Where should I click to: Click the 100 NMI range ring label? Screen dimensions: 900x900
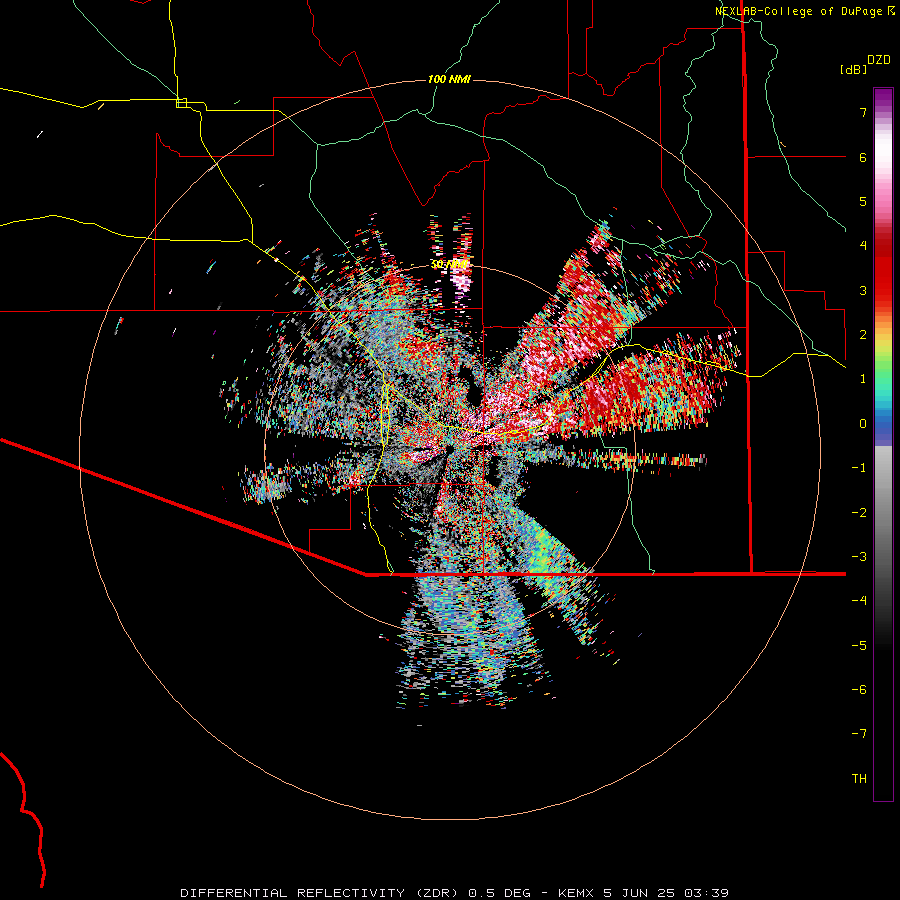[x=449, y=79]
